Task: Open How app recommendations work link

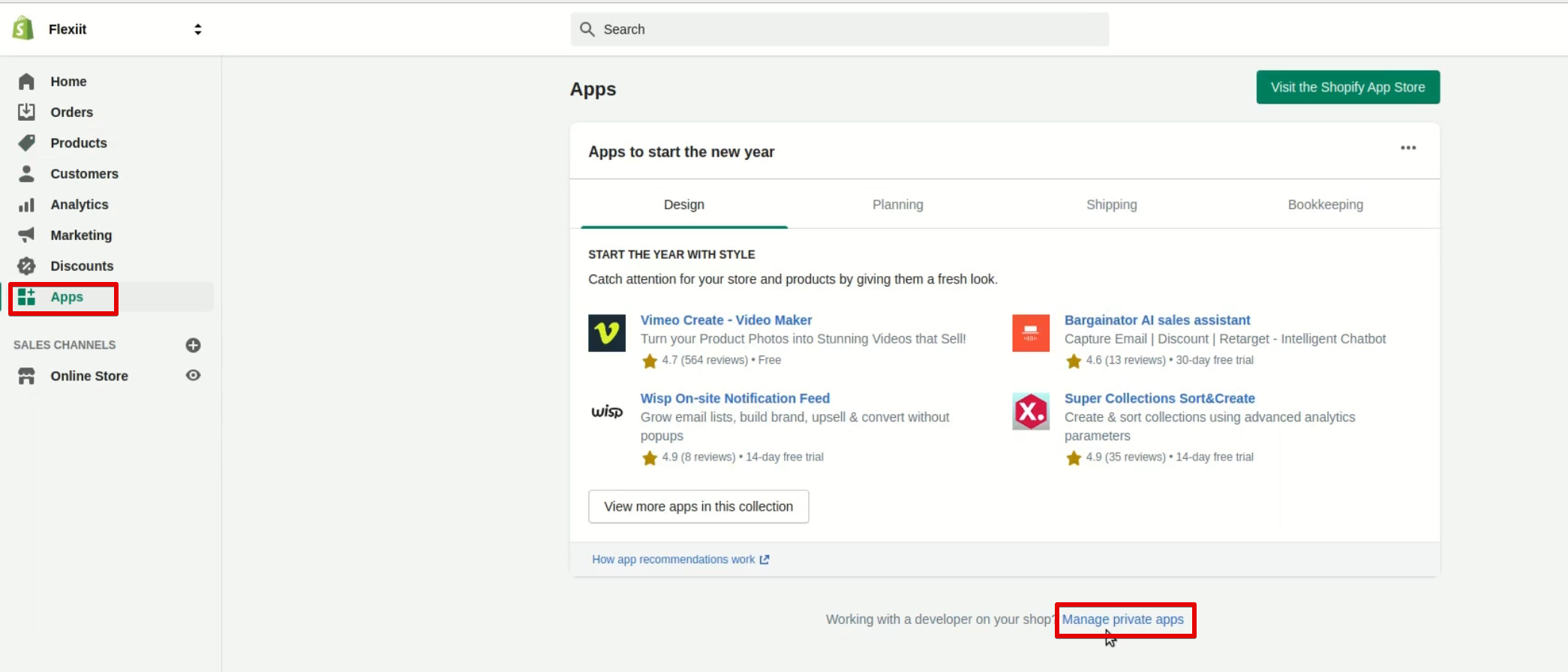Action: pyautogui.click(x=674, y=559)
